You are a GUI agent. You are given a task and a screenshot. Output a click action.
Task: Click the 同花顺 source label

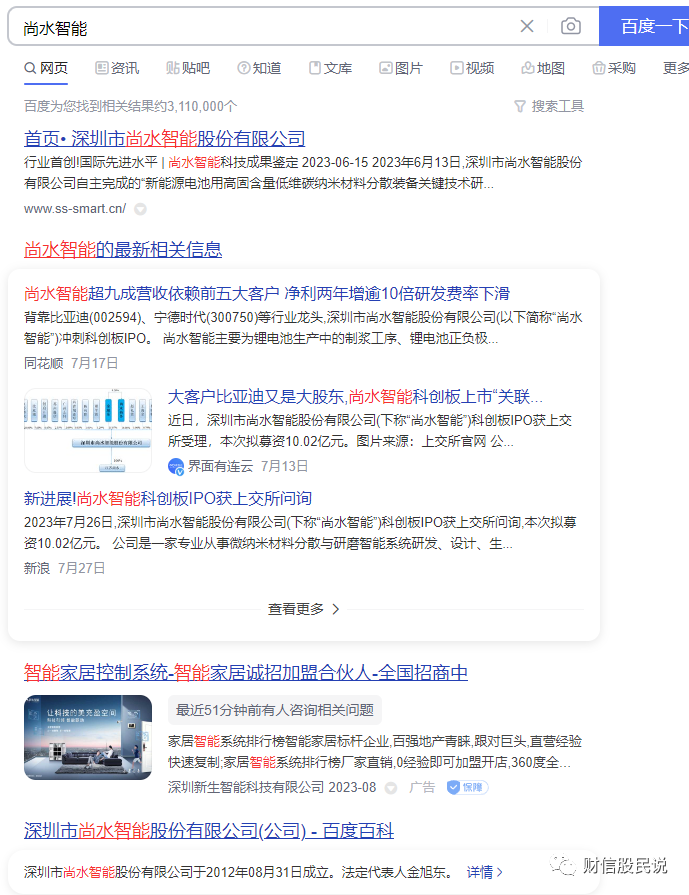43,364
